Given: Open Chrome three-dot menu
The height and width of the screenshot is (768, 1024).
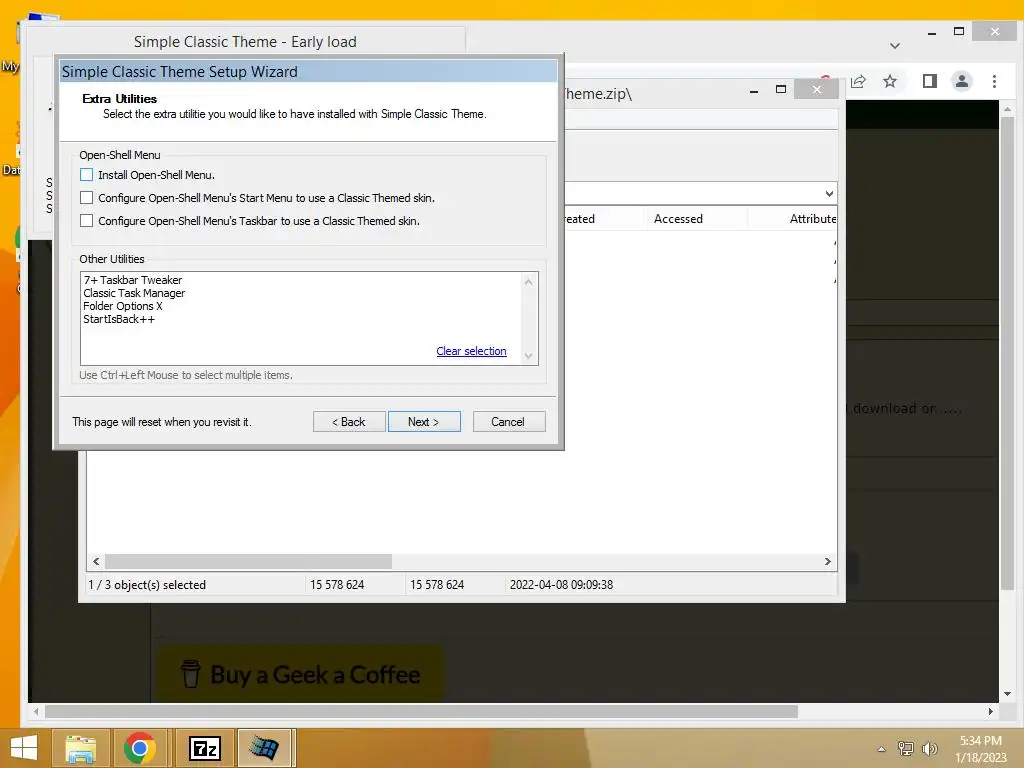Looking at the screenshot, I should (x=994, y=81).
